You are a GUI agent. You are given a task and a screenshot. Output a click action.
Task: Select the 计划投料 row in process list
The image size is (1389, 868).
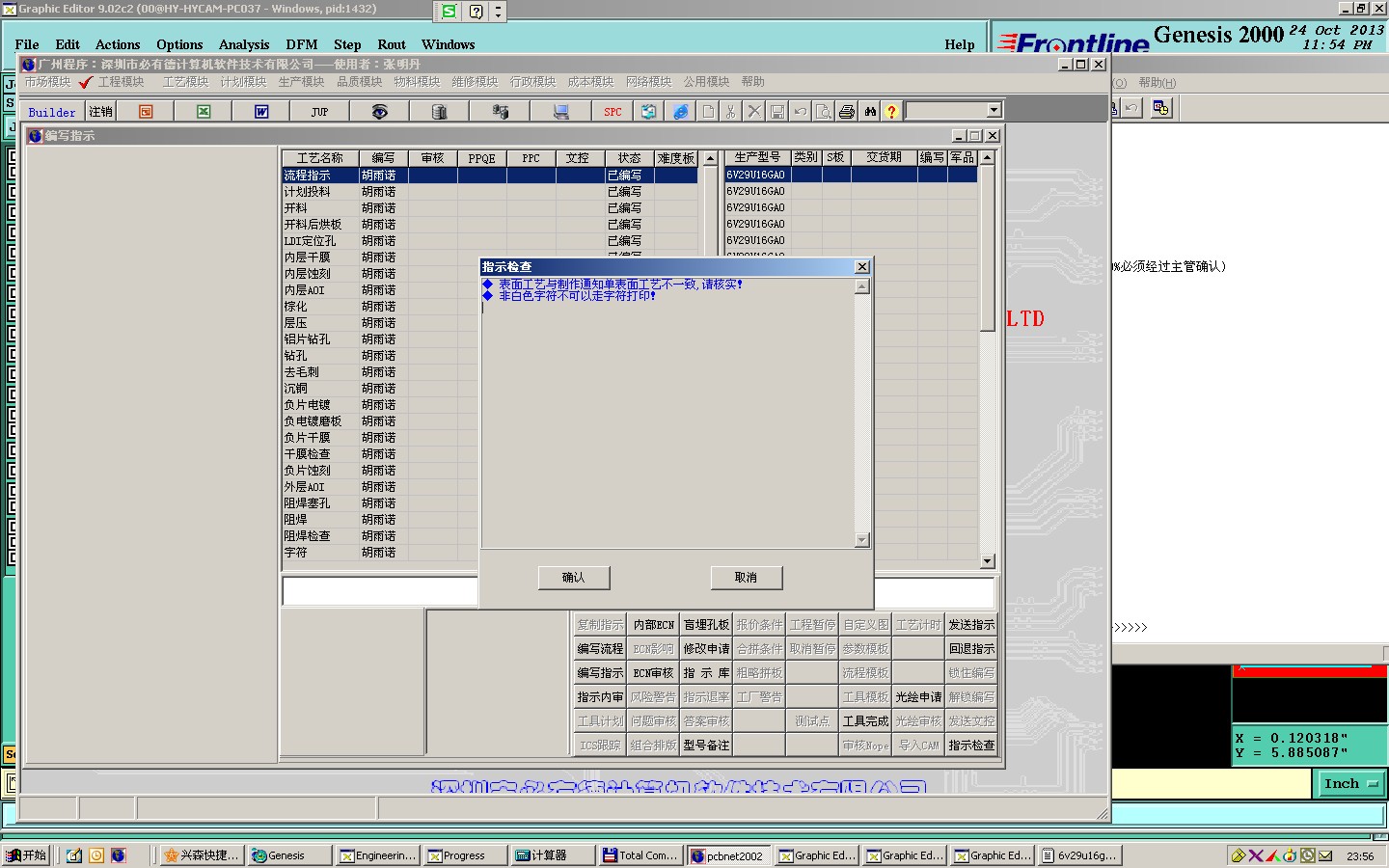tap(490, 192)
